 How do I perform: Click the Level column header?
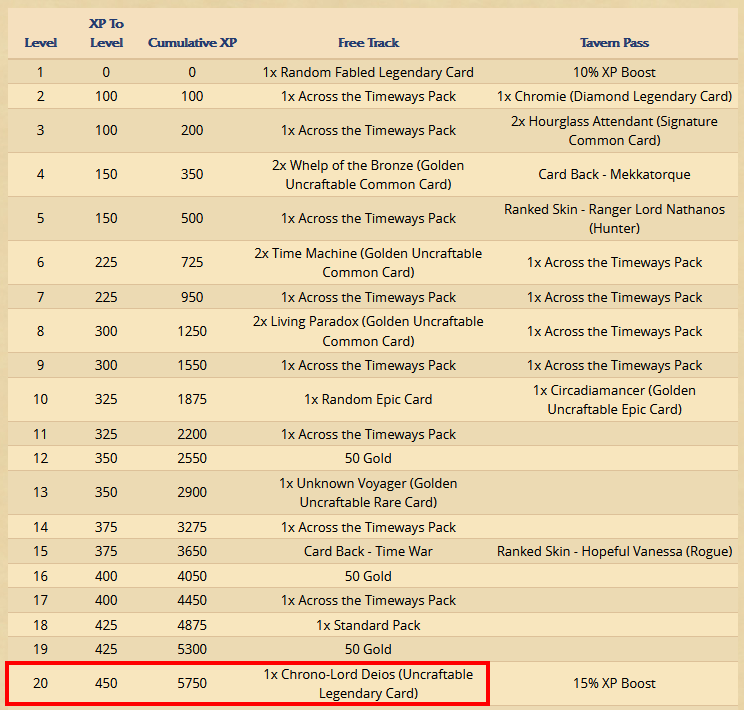tap(41, 43)
